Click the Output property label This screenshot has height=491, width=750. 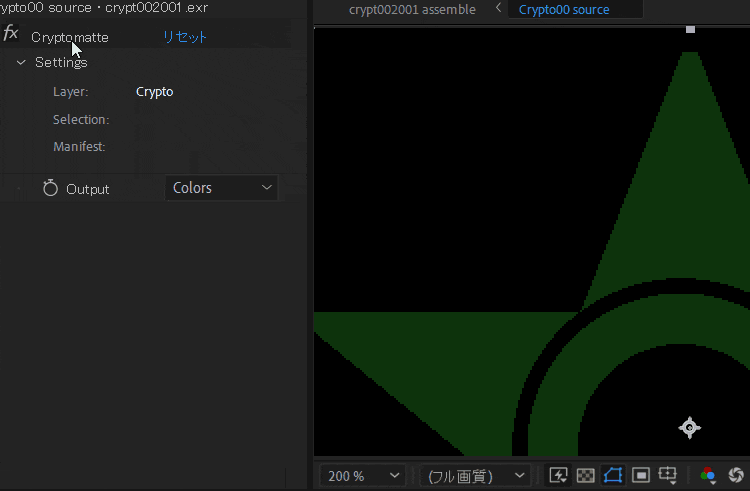(88, 189)
